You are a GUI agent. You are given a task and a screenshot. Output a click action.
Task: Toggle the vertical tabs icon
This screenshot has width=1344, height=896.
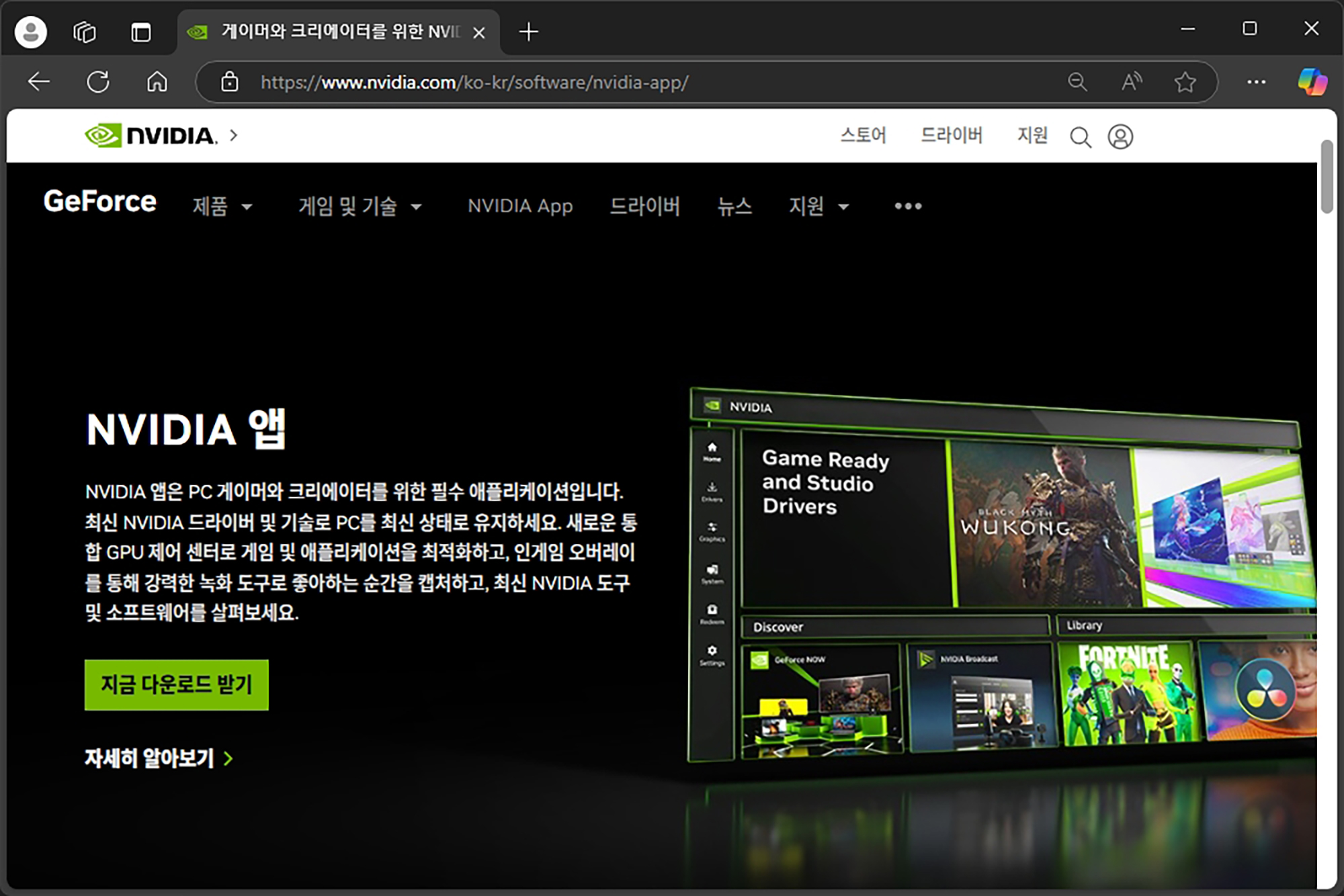pos(141,32)
